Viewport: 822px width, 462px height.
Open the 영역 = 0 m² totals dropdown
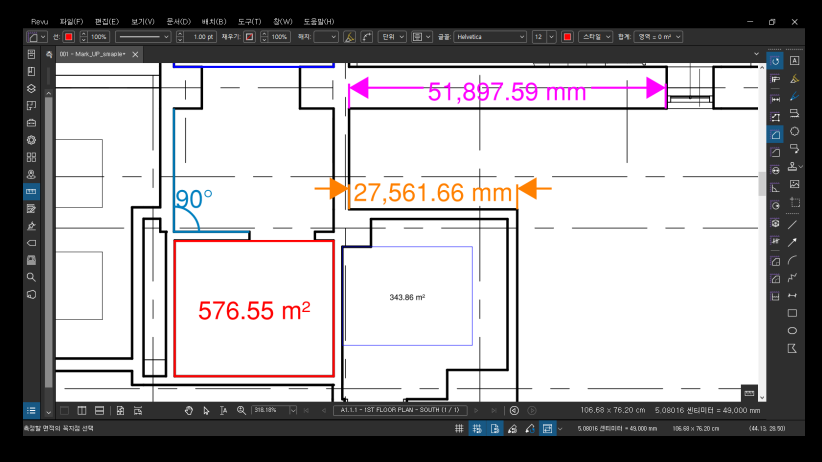[x=658, y=37]
